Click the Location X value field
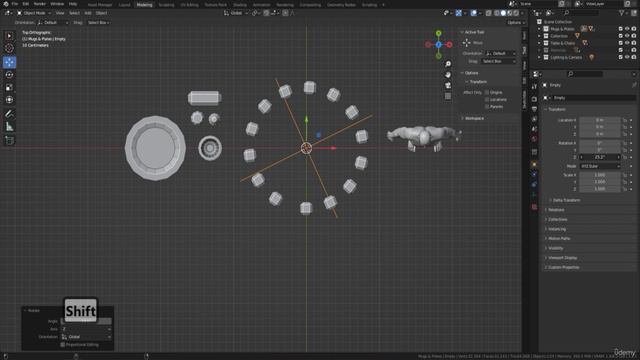Viewport: 640px width, 360px height. click(x=600, y=120)
